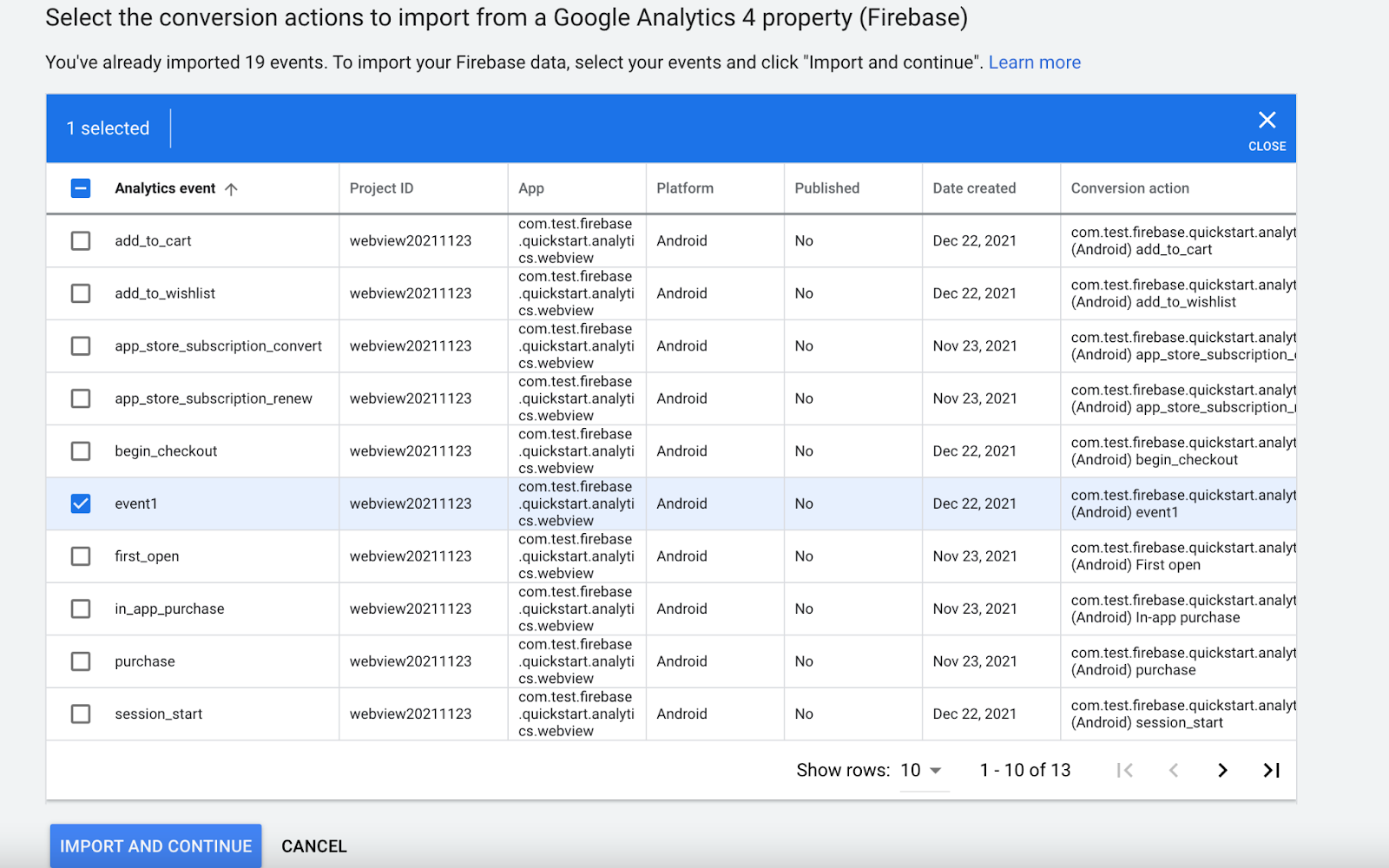Check the purchase event row
Viewport: 1389px width, 868px height.
tap(81, 661)
